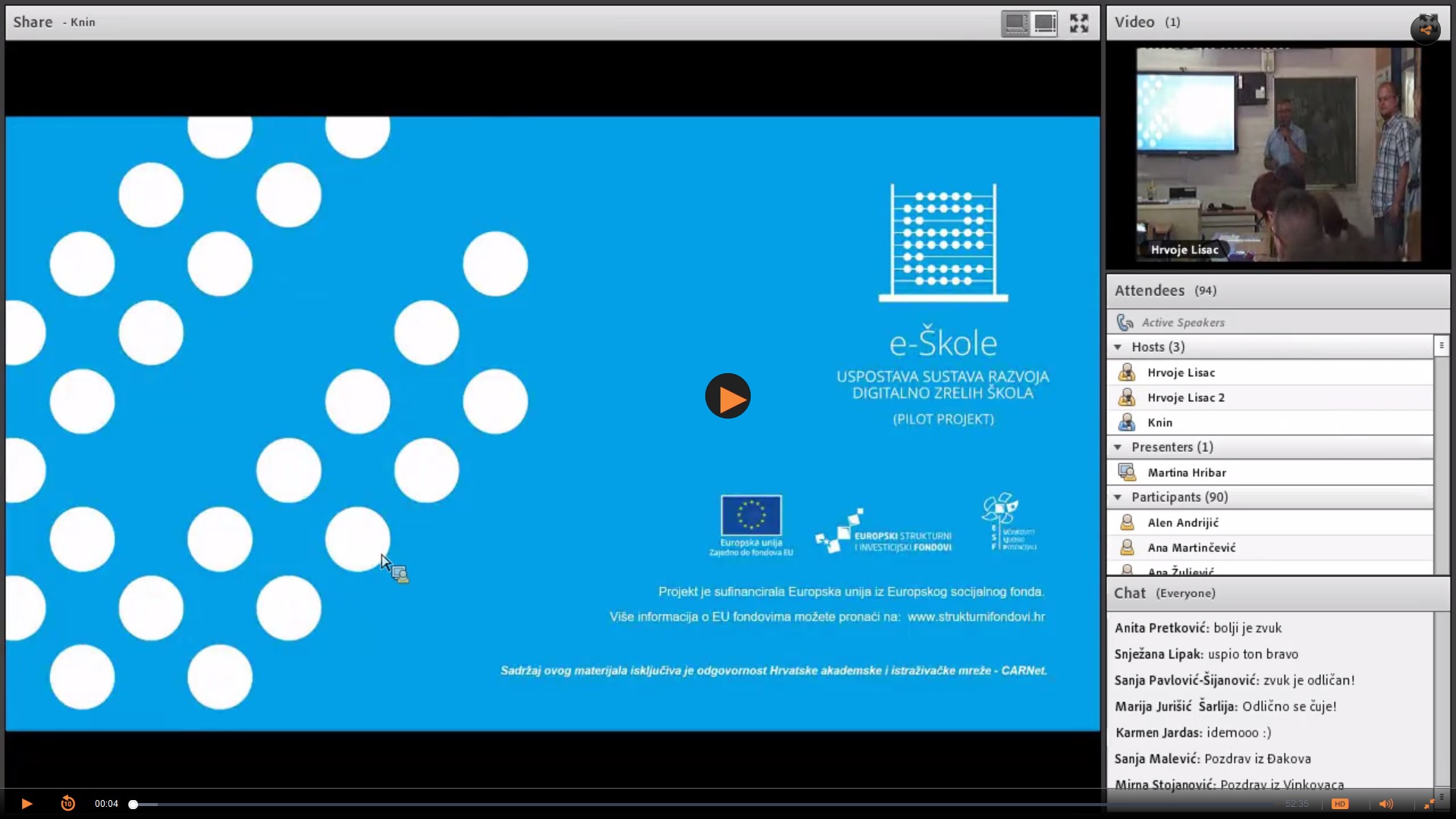Image resolution: width=1456 pixels, height=819 pixels.
Task: Click the collapse arrows icon in the playback bar
Action: (x=1429, y=804)
